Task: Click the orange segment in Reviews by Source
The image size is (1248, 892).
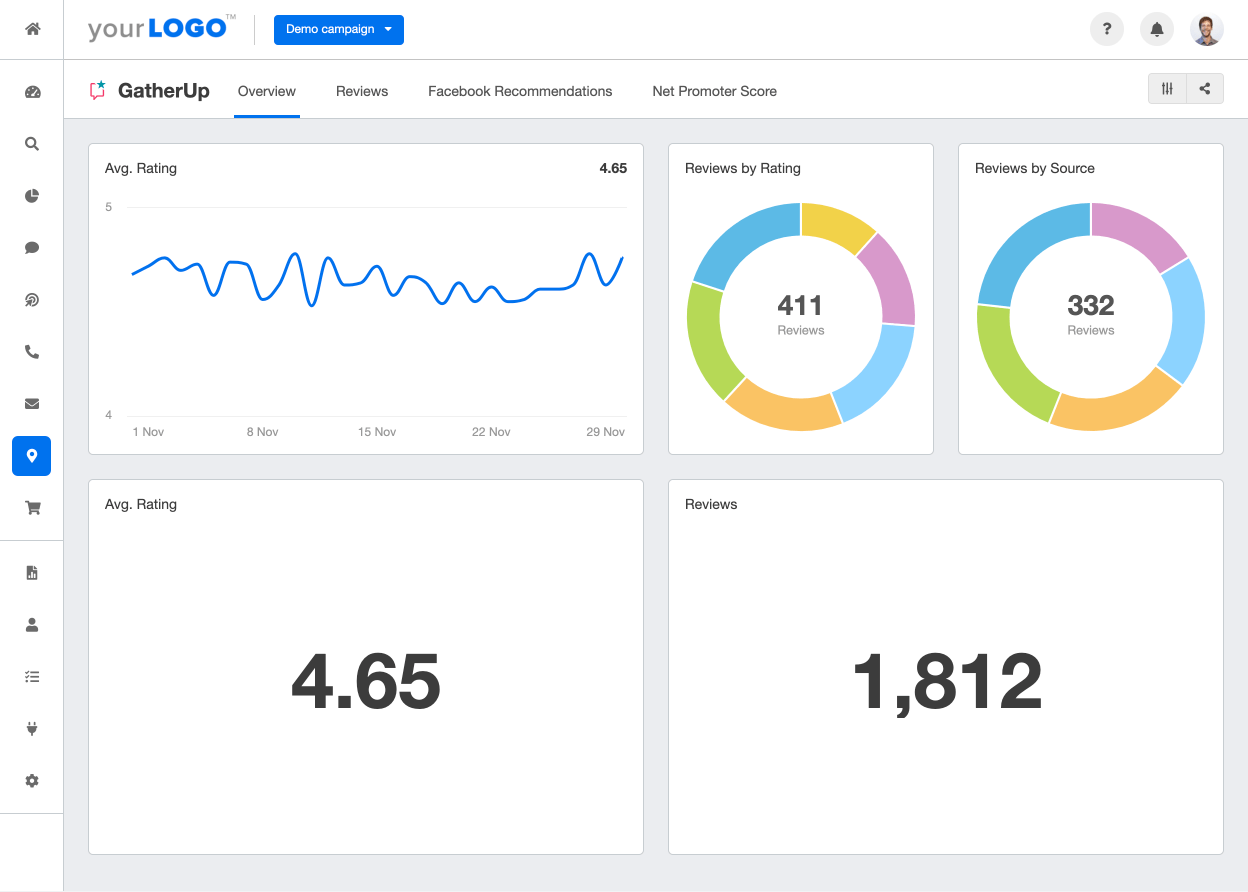Action: (x=1117, y=400)
